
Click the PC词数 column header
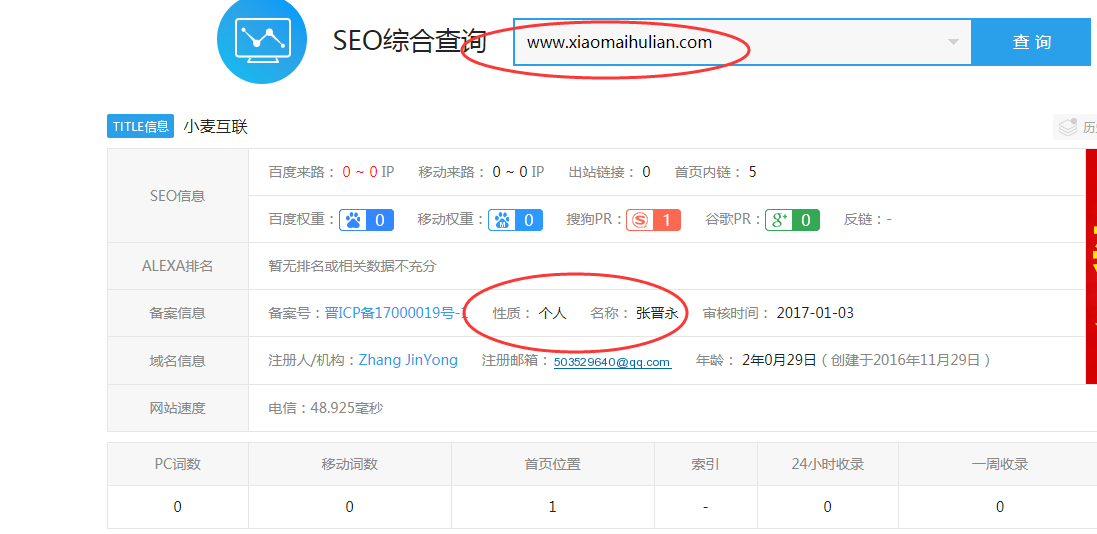[178, 464]
